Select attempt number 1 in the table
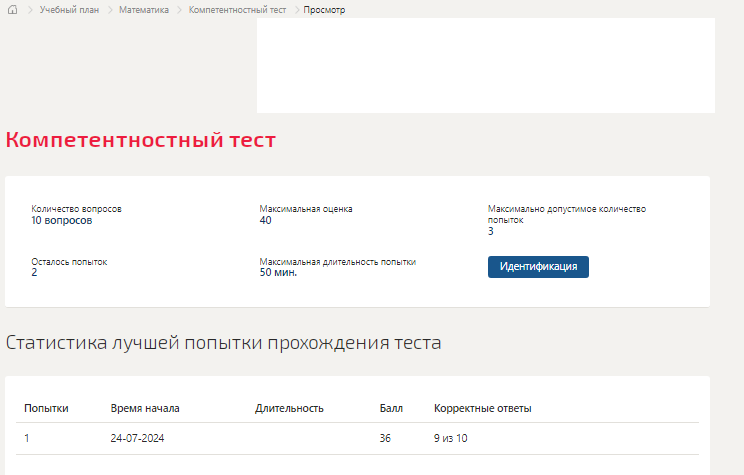The height and width of the screenshot is (475, 744). coord(27,439)
